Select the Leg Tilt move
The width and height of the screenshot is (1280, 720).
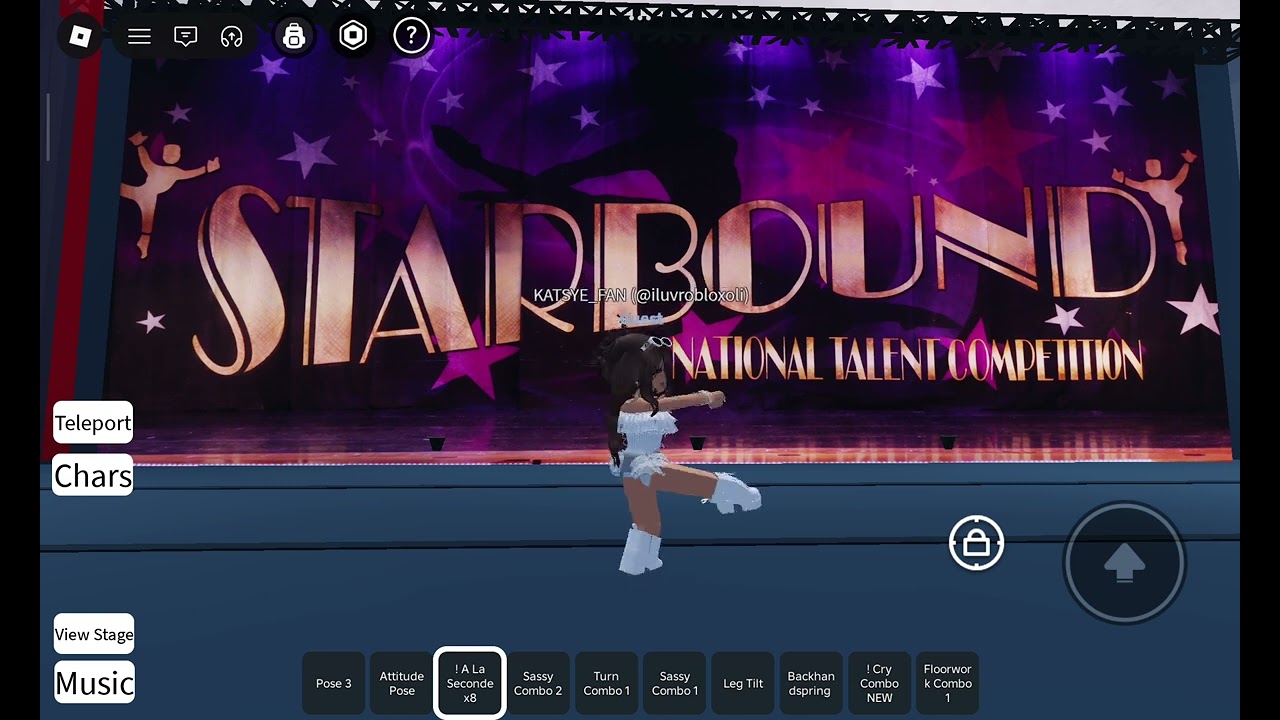pos(743,684)
